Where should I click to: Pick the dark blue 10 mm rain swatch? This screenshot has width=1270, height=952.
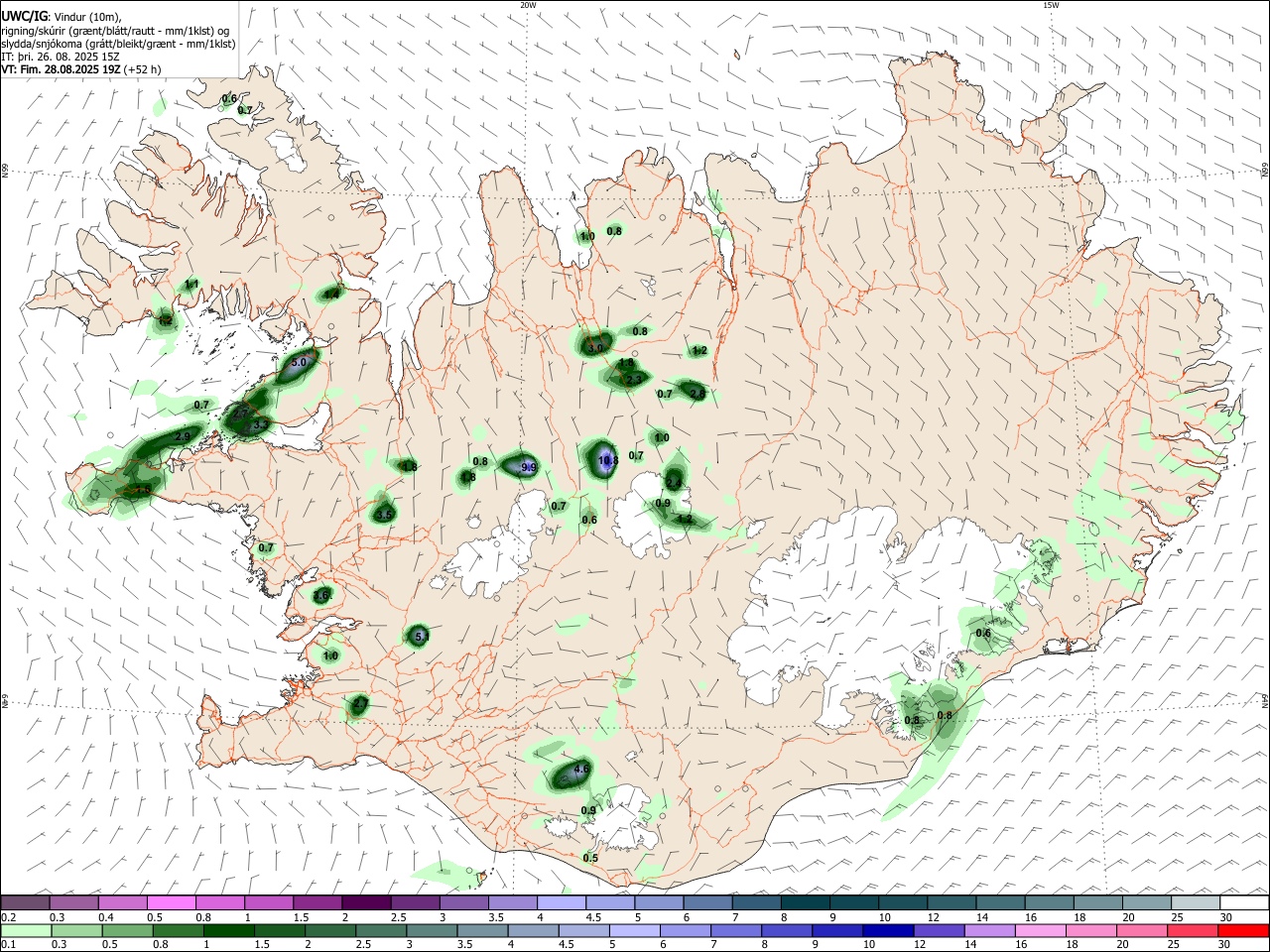point(886,930)
